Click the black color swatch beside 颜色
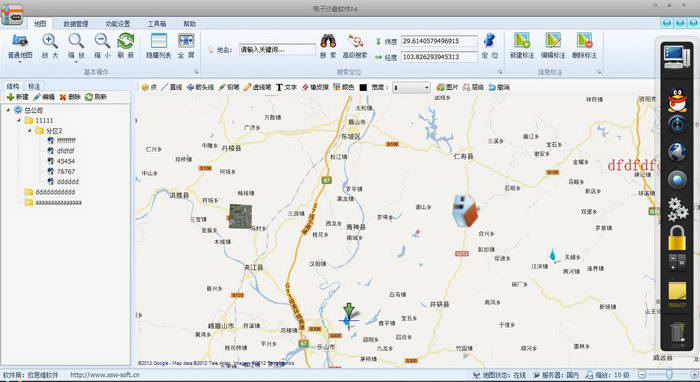 pyautogui.click(x=363, y=87)
